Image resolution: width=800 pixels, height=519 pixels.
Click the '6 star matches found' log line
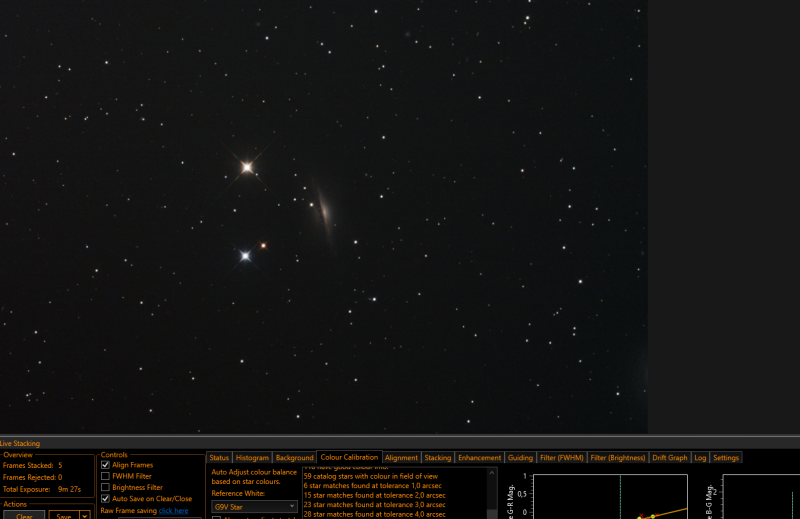click(x=372, y=486)
